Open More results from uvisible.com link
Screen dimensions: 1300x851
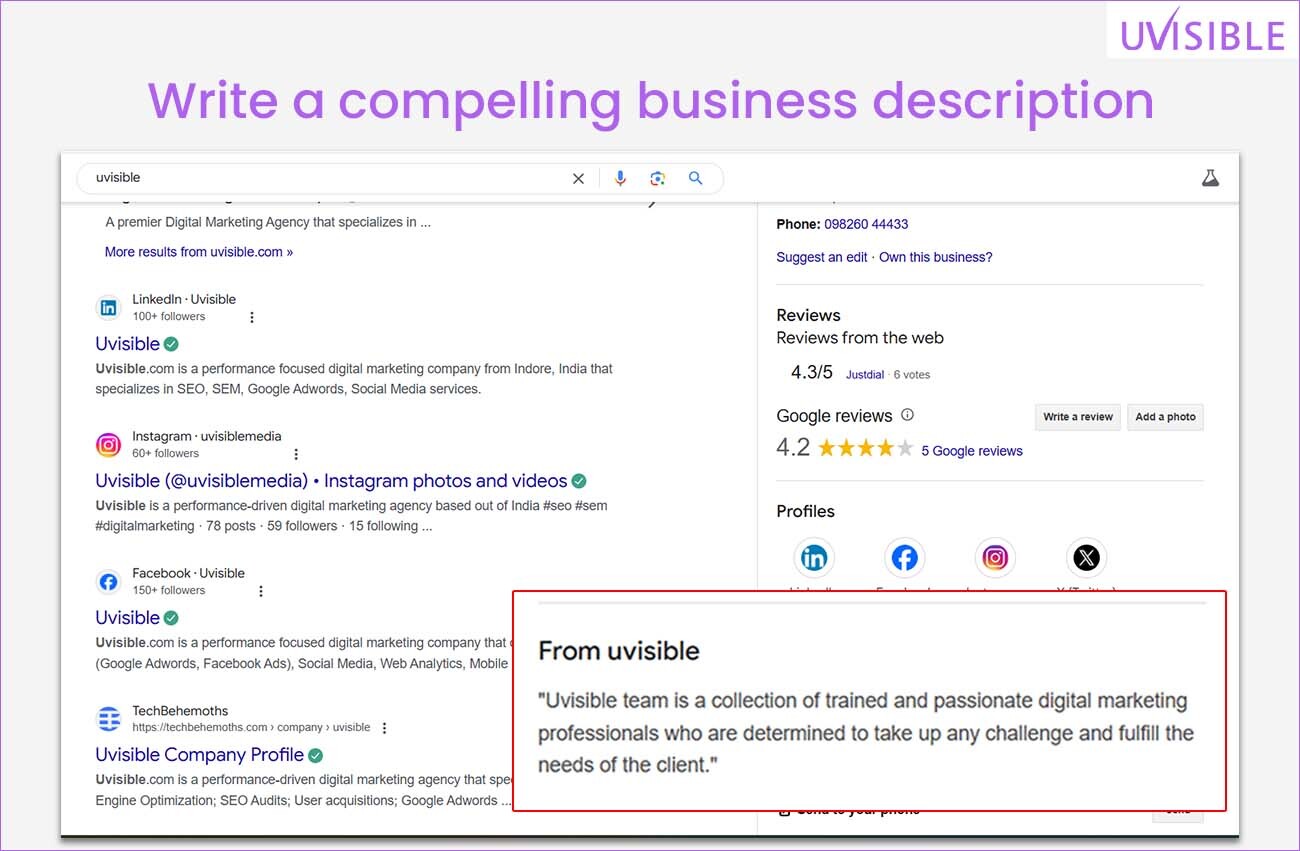[199, 252]
